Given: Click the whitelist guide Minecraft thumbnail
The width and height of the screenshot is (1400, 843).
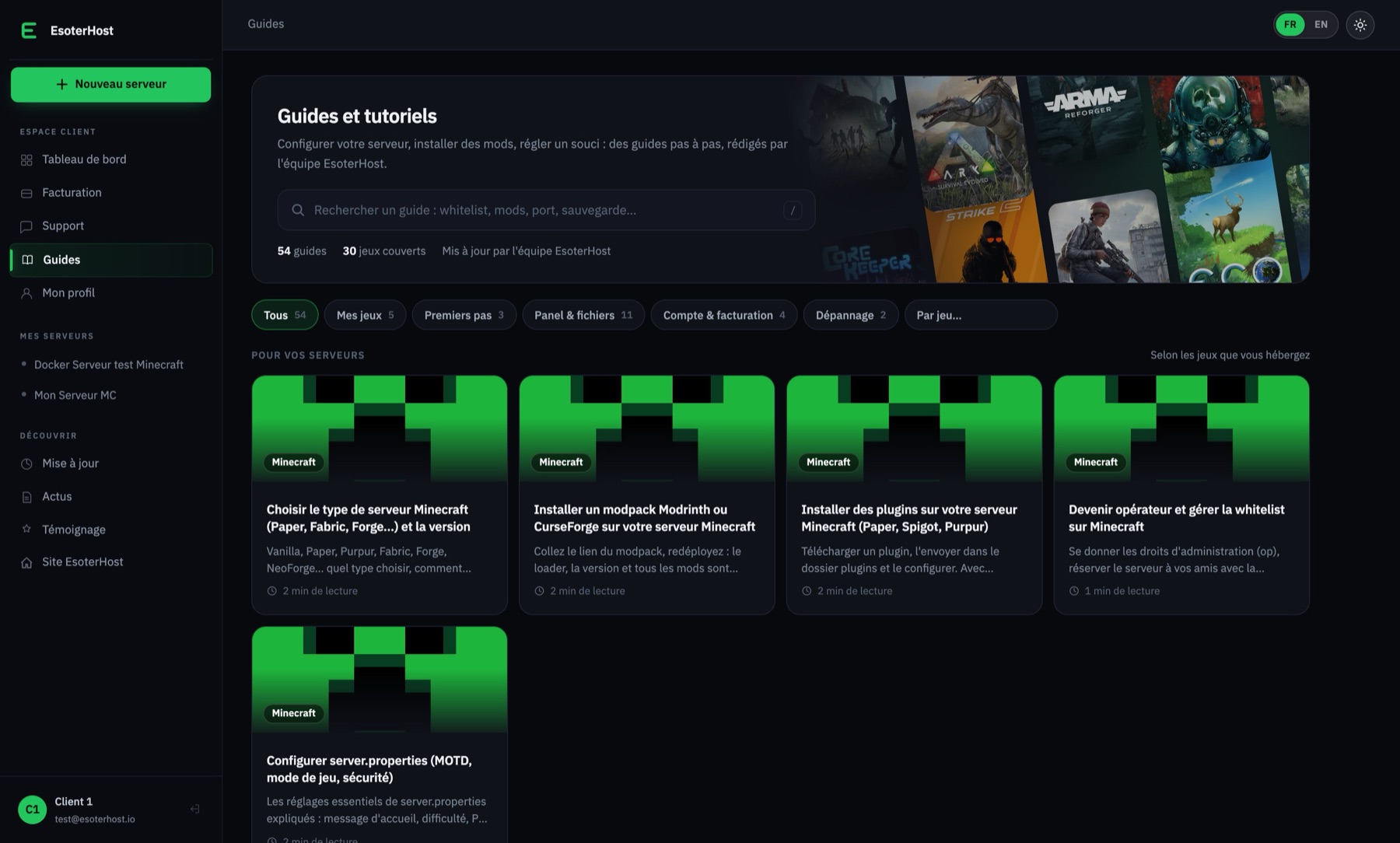Looking at the screenshot, I should coord(1181,428).
